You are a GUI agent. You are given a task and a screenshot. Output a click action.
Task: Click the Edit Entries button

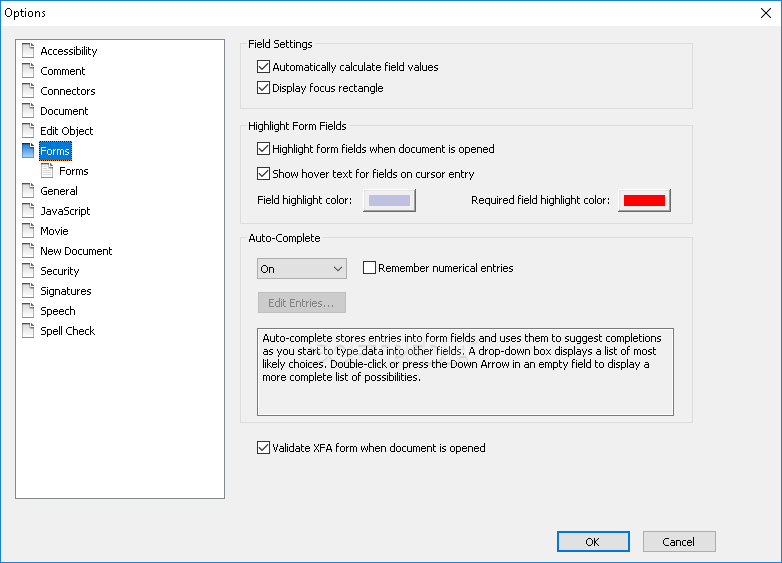pyautogui.click(x=302, y=303)
